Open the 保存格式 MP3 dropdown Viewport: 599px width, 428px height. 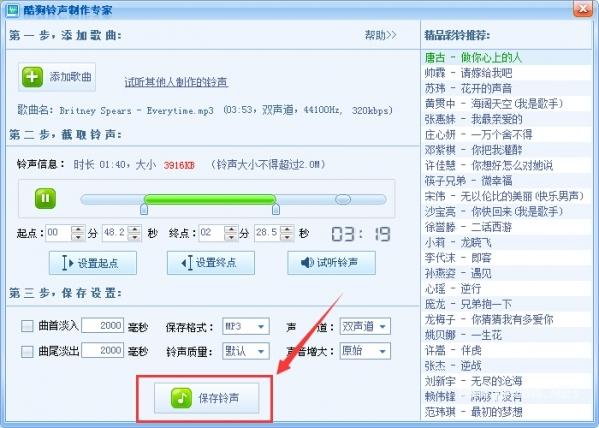(x=246, y=326)
